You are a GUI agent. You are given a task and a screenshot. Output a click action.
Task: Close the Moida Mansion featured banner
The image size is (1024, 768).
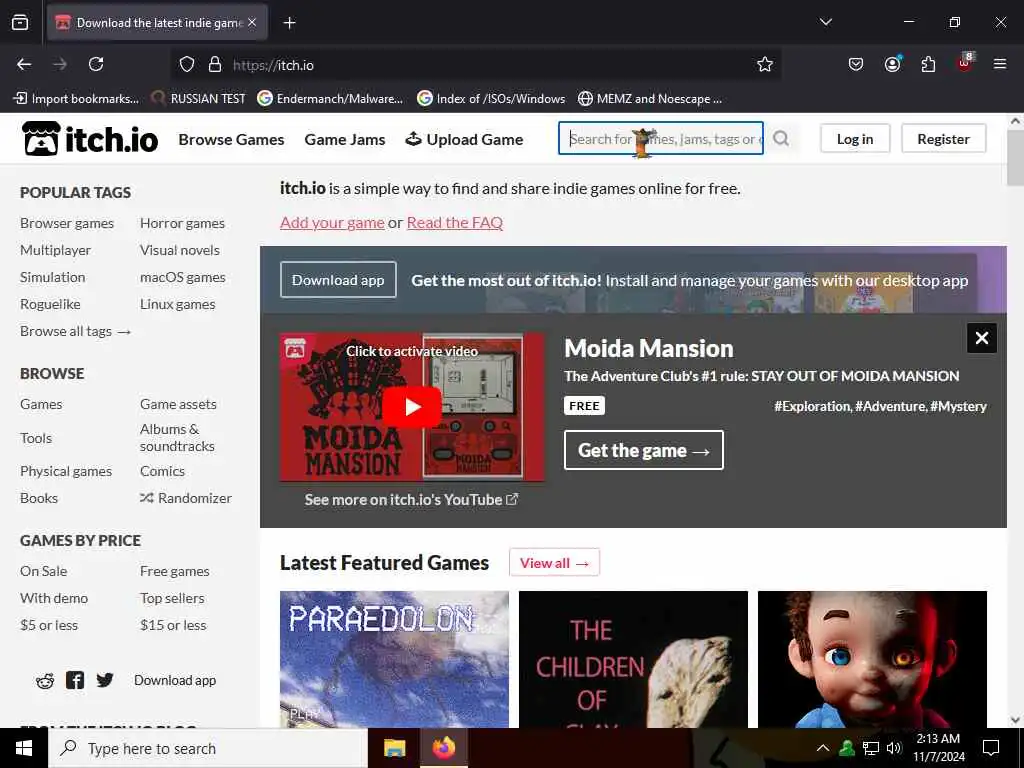click(982, 338)
